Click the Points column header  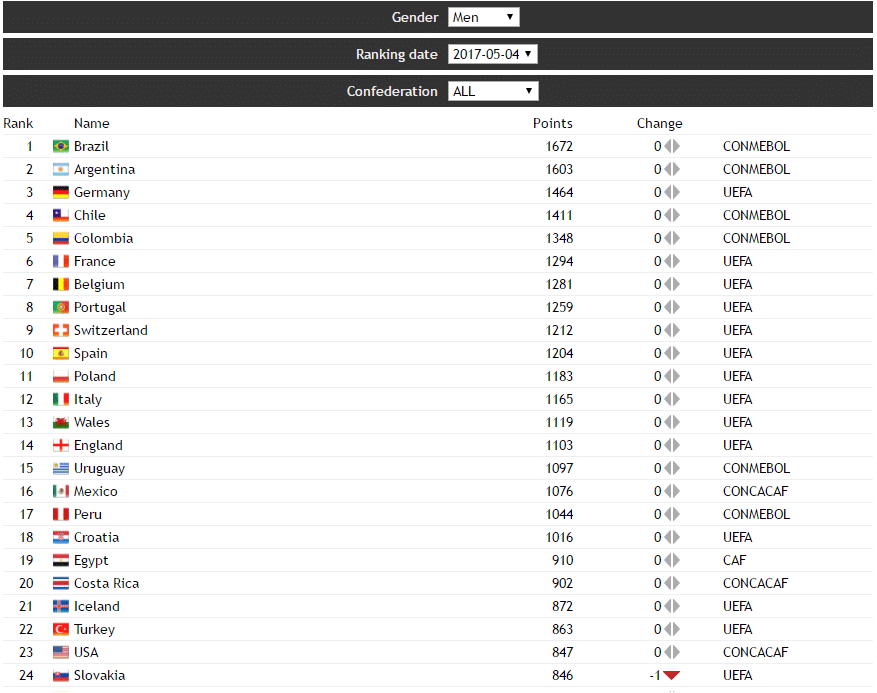553,124
